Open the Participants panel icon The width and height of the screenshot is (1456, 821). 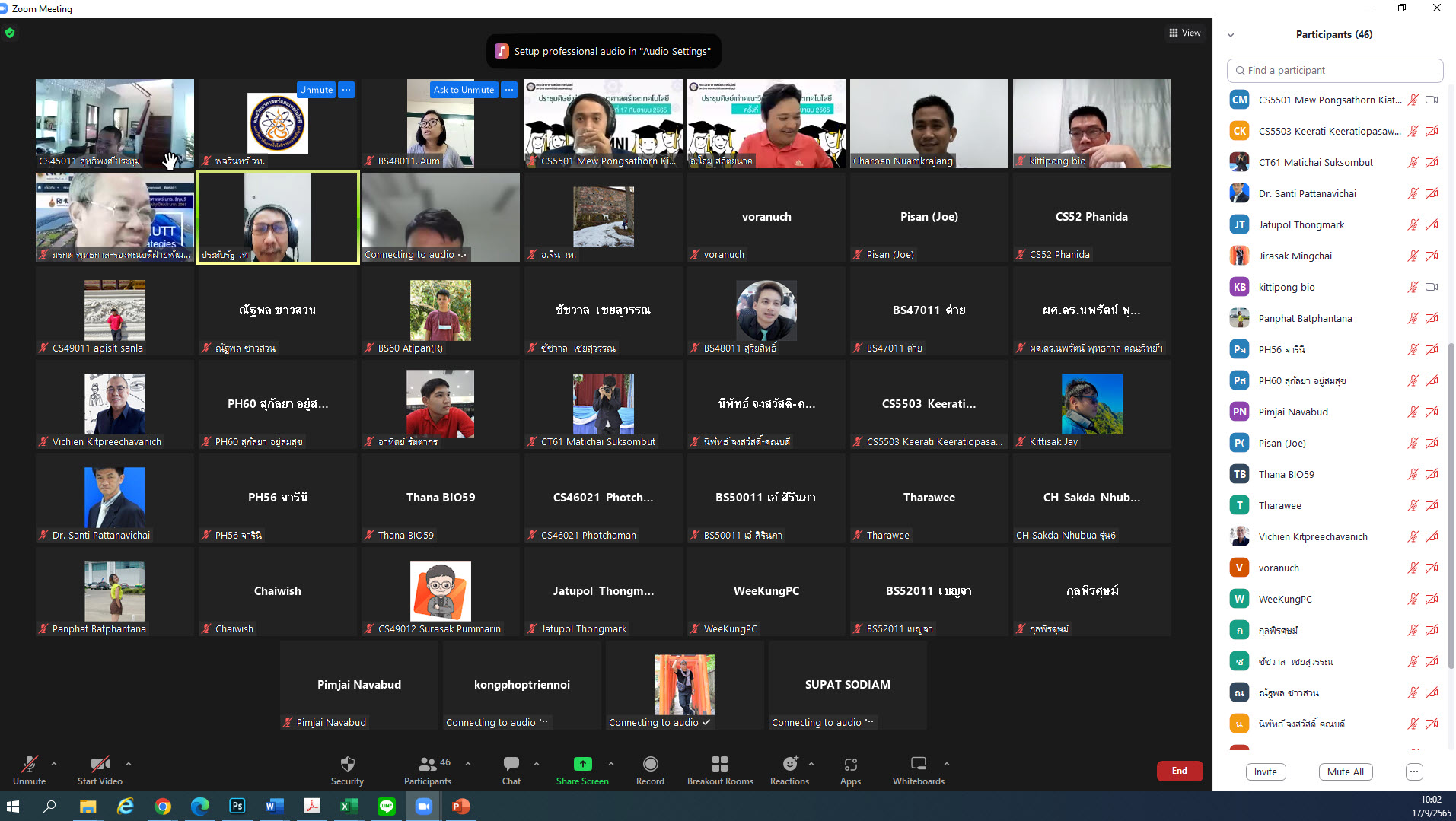[429, 763]
